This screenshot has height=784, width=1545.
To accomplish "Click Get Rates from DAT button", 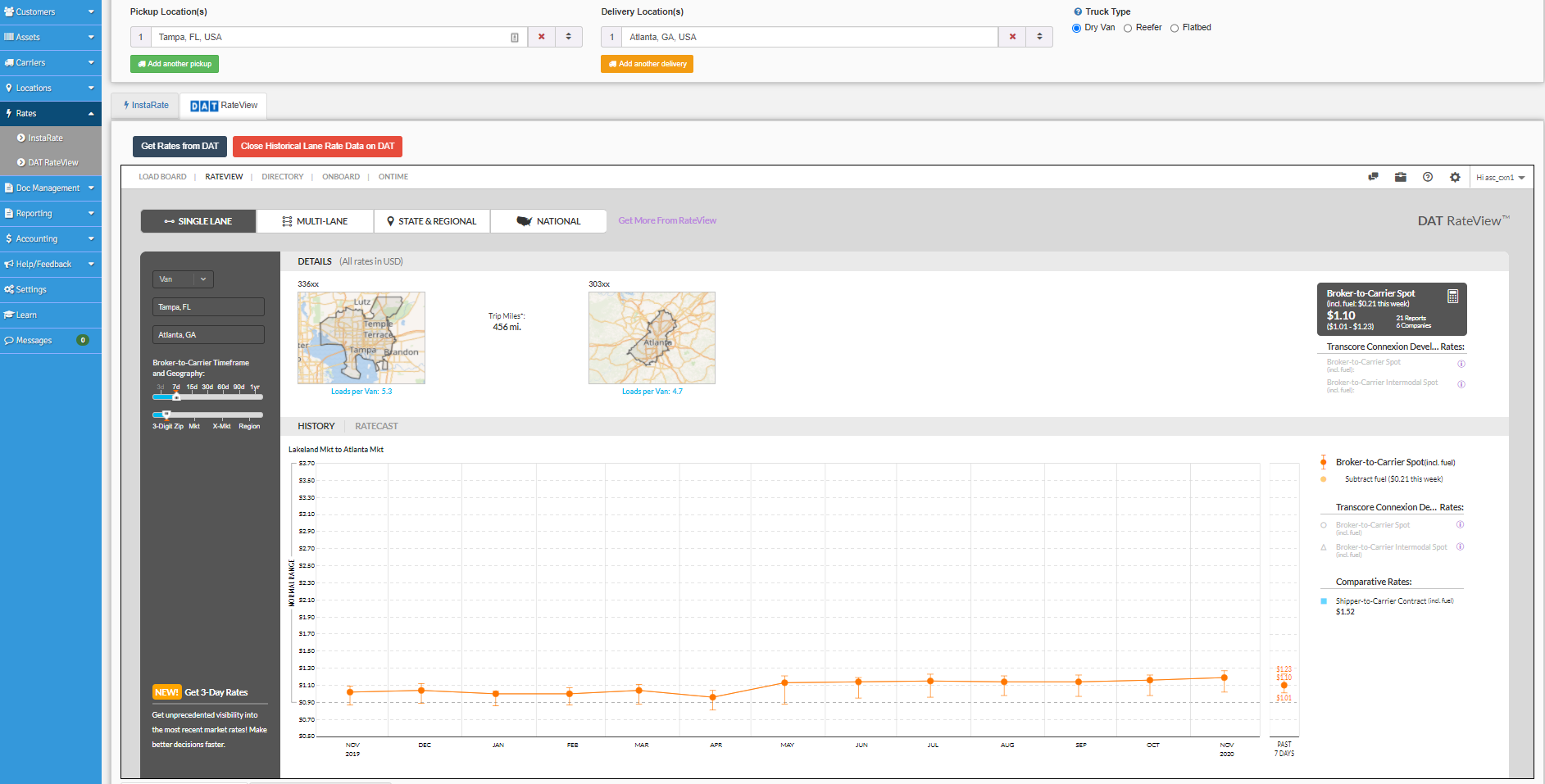I will coord(179,147).
